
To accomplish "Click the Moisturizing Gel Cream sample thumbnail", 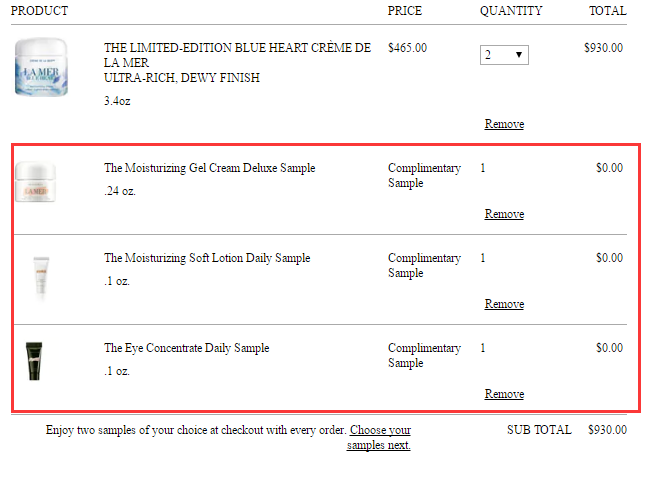I will coord(35,182).
